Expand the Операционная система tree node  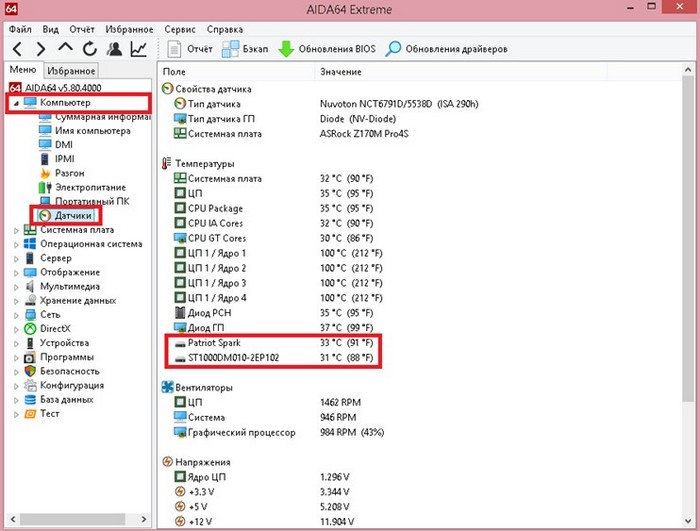pyautogui.click(x=15, y=244)
